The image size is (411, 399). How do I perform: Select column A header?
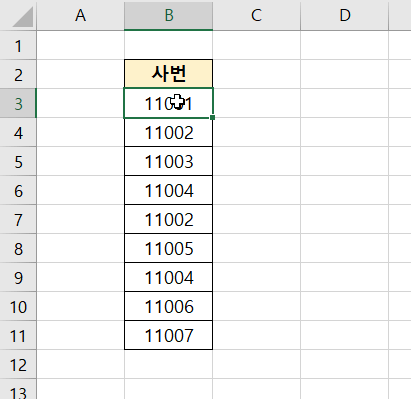coord(80,15)
